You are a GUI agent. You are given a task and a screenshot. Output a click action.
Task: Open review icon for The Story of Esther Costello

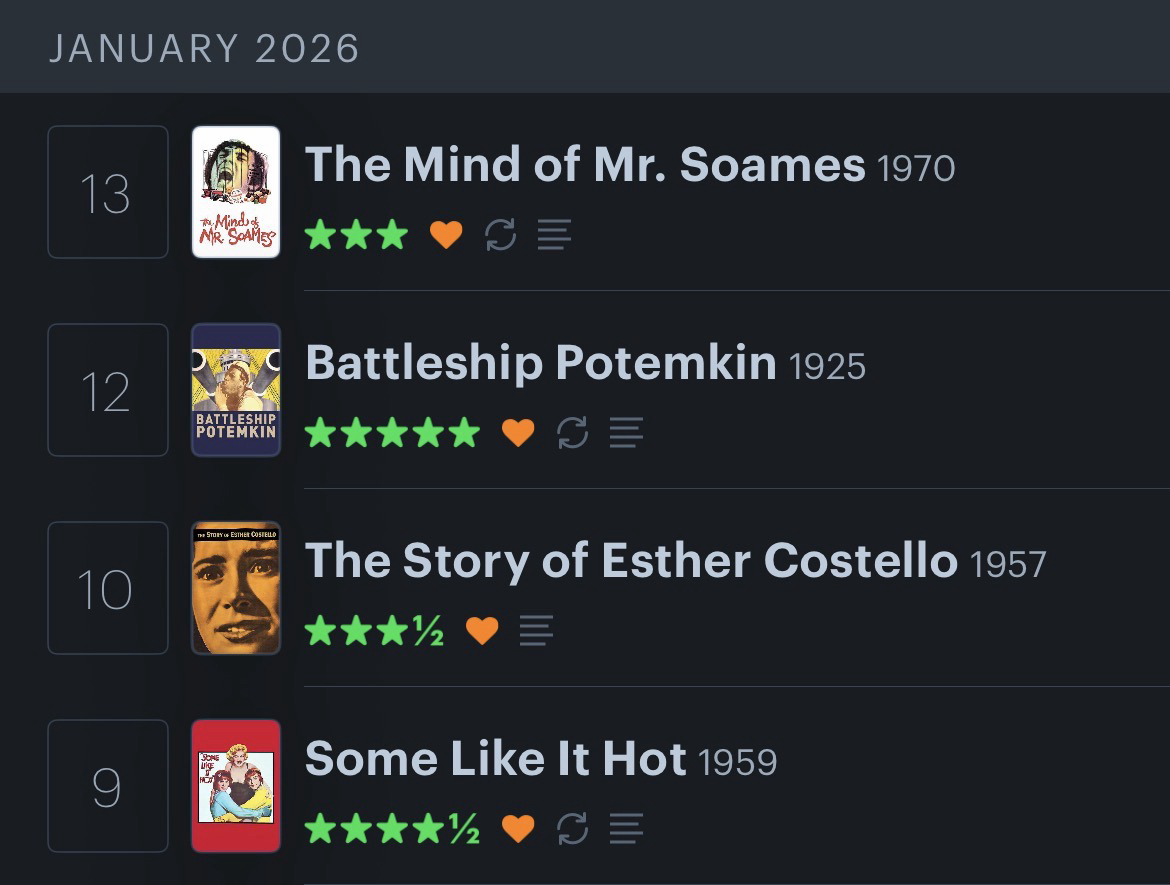click(536, 631)
